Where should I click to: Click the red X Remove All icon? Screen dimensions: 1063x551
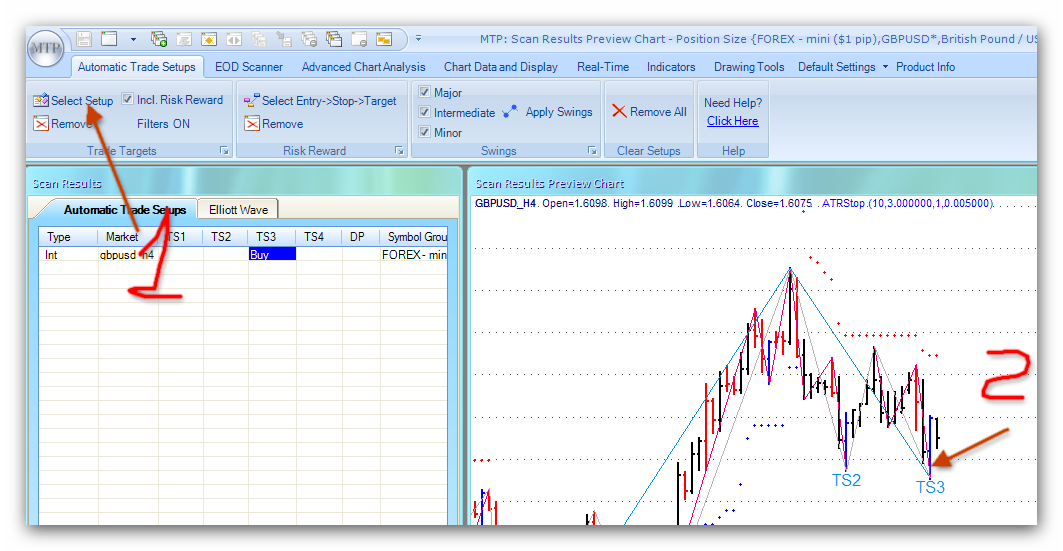[620, 112]
